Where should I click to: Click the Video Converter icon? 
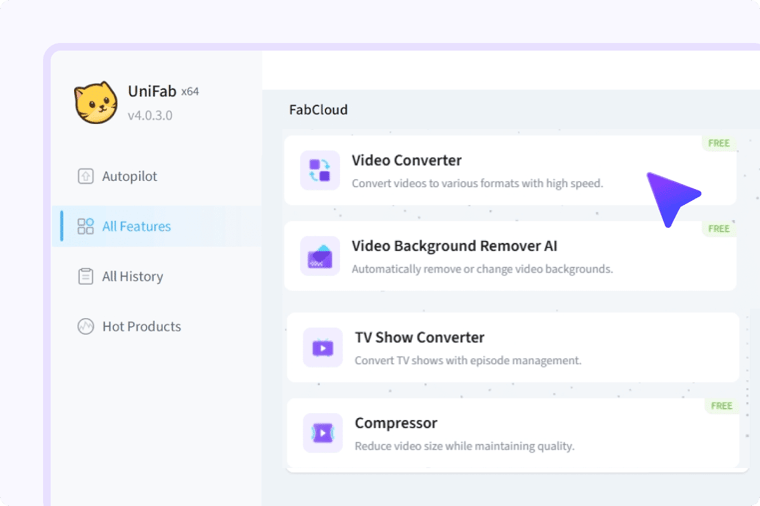(320, 170)
